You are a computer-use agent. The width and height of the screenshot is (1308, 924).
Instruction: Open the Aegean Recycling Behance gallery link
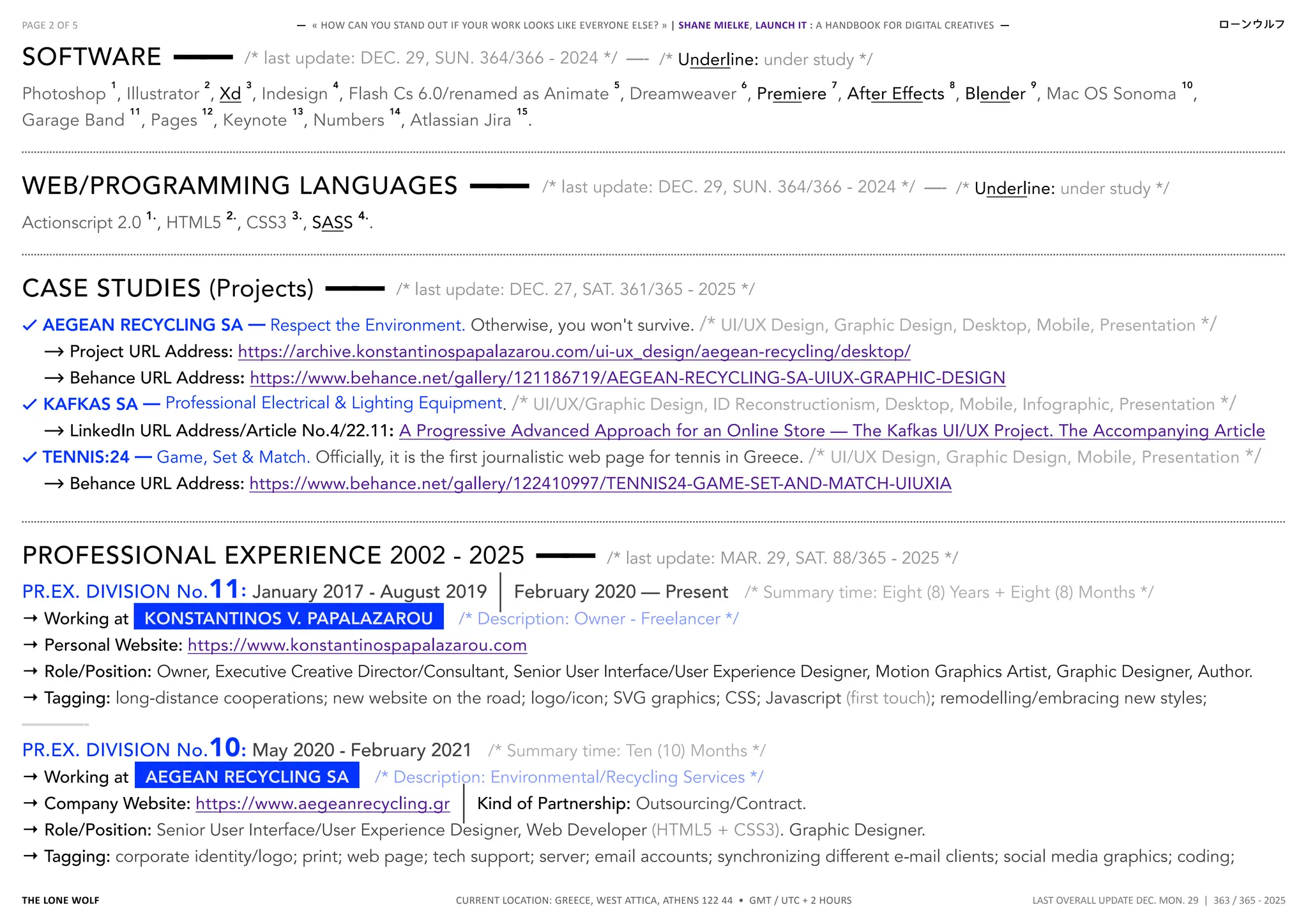pos(627,378)
